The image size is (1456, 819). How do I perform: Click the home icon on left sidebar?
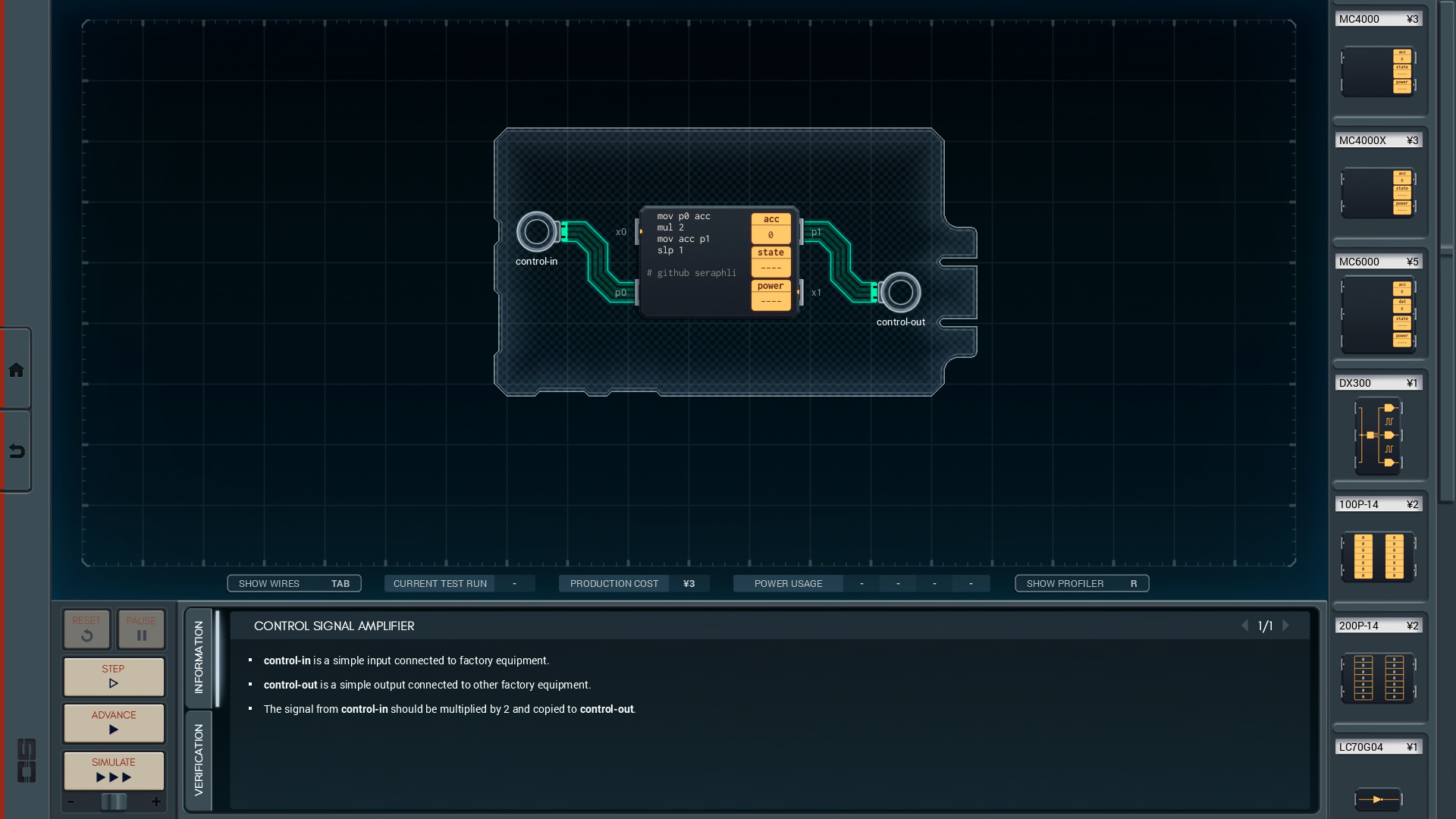point(16,370)
